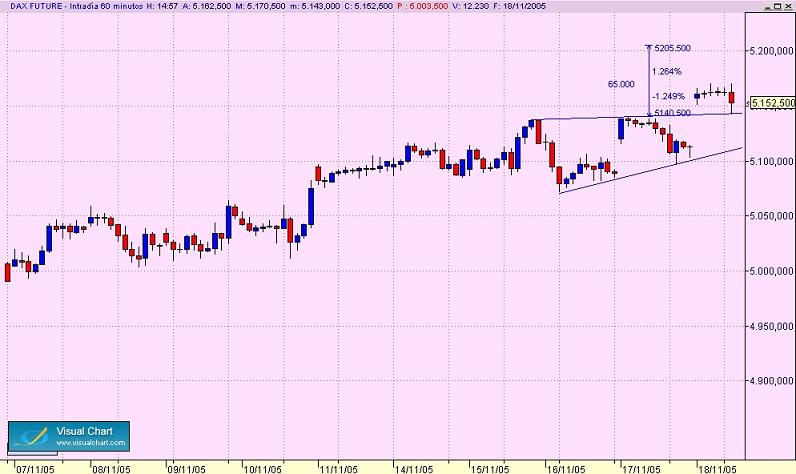This screenshot has height=474, width=796.
Task: Click the 10/11/05 date label
Action: click(x=262, y=469)
